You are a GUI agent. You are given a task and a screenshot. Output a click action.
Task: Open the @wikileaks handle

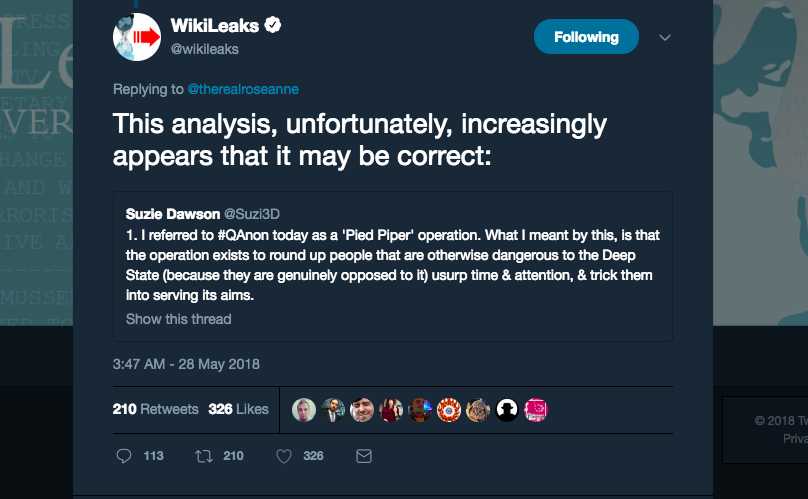(x=205, y=49)
